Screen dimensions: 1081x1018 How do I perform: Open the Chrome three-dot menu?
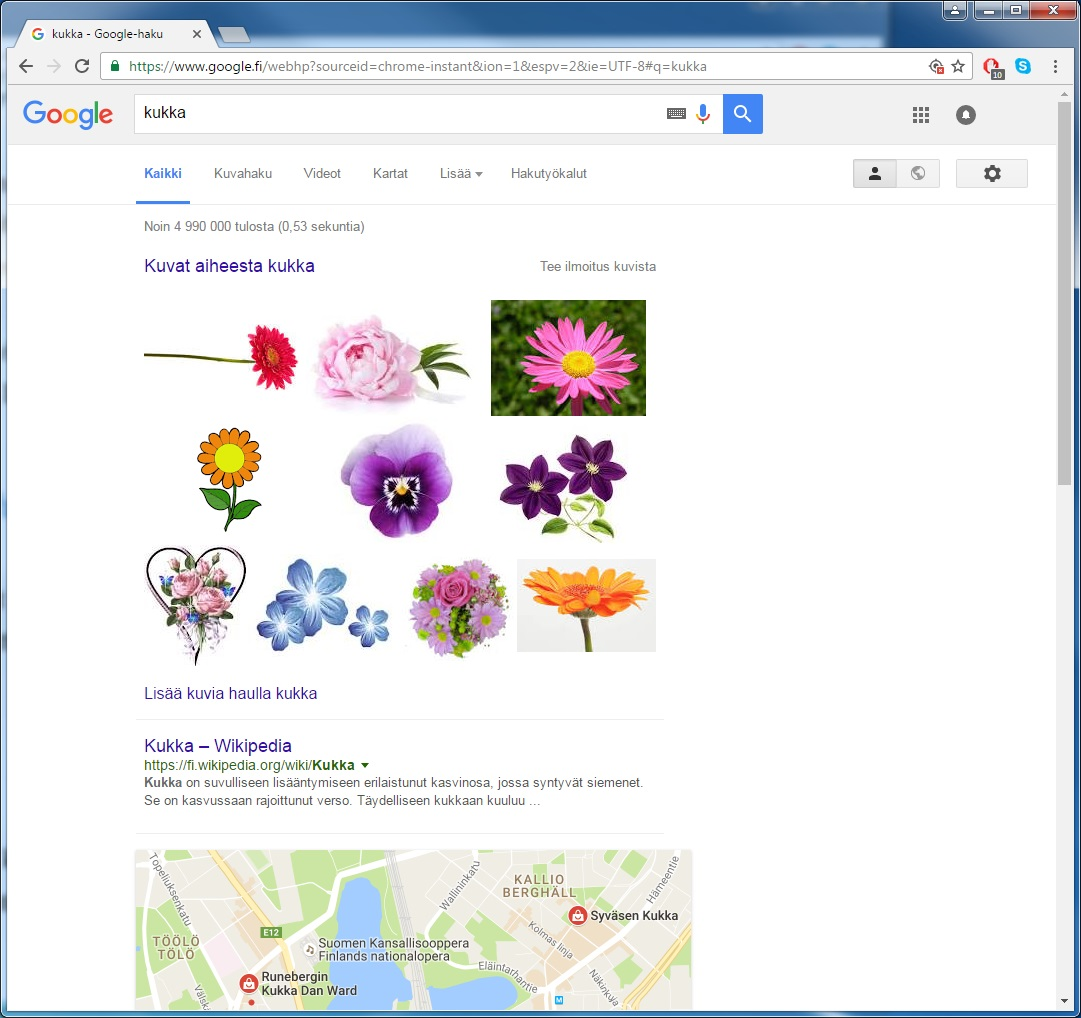tap(1055, 66)
